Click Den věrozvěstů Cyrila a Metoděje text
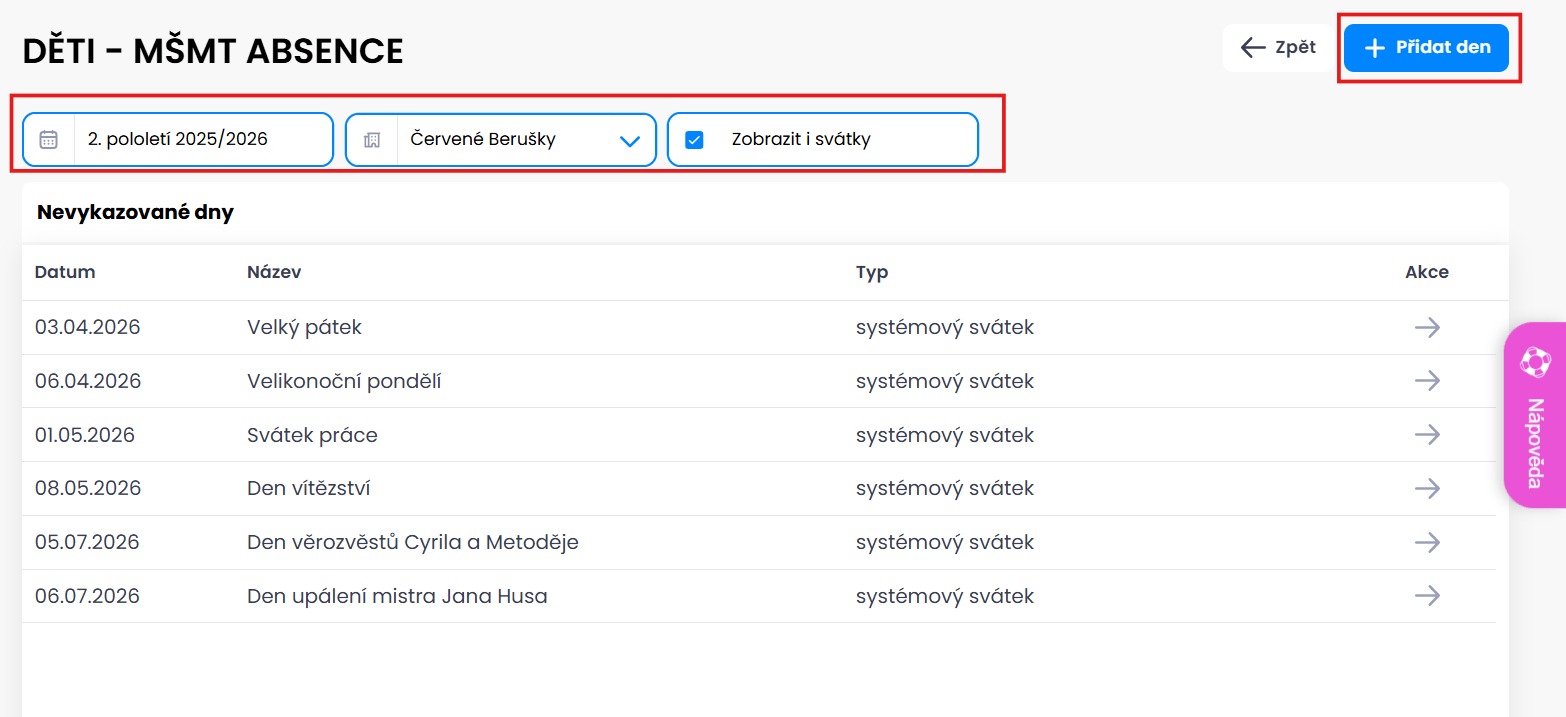This screenshot has width=1566, height=717. click(413, 542)
